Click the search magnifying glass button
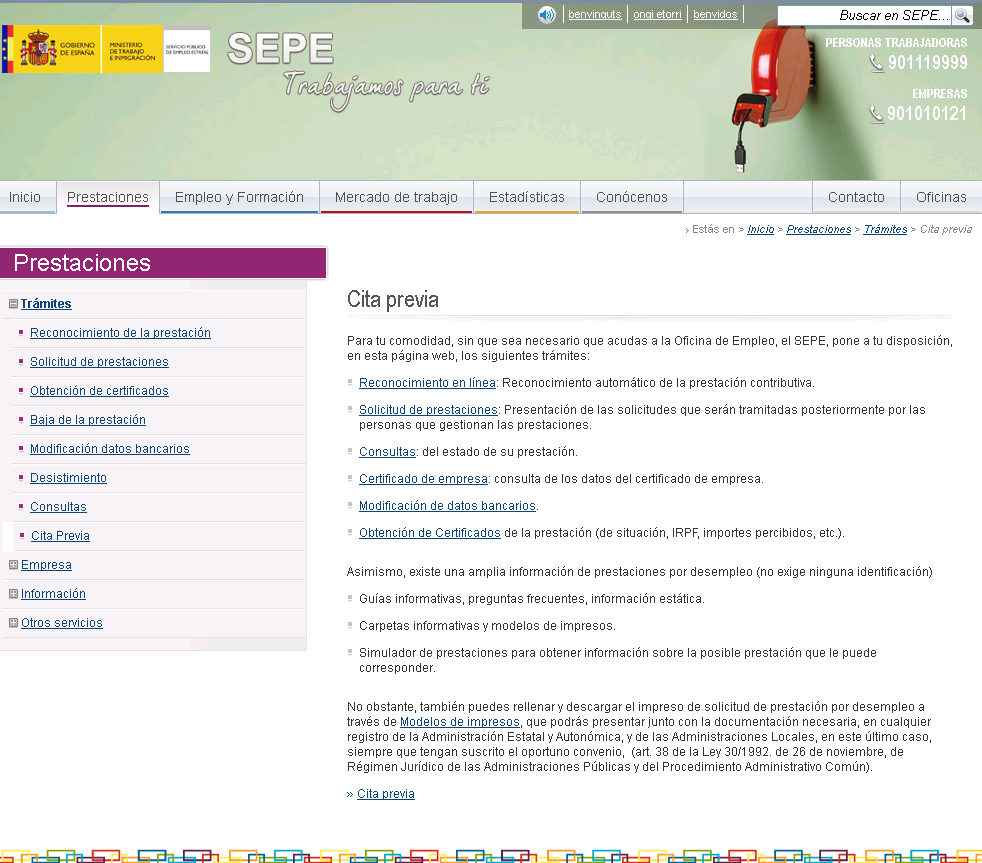982x863 pixels. [962, 15]
